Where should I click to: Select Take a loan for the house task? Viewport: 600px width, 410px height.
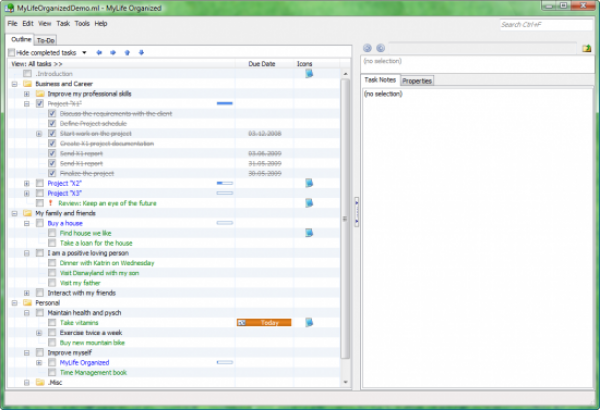[96, 243]
